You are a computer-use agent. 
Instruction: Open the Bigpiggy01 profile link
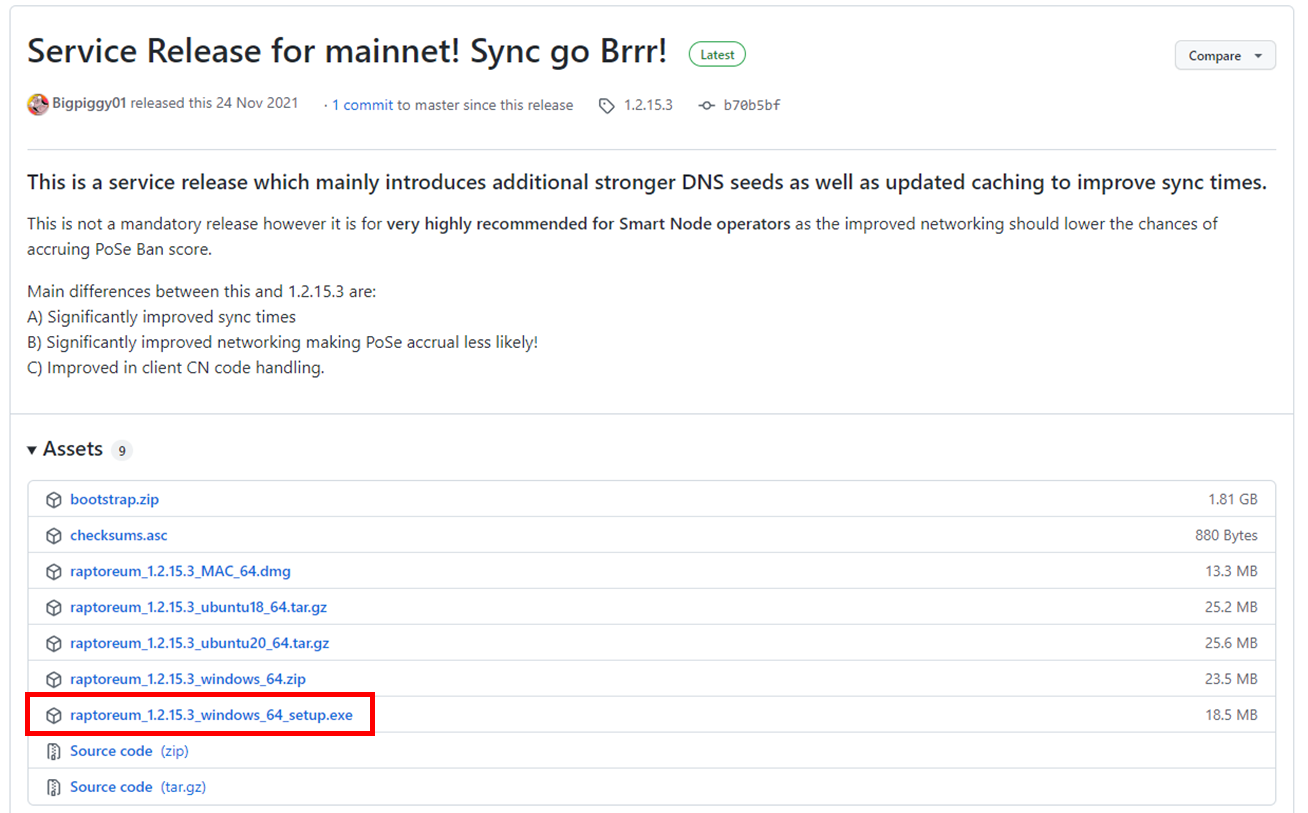(90, 103)
